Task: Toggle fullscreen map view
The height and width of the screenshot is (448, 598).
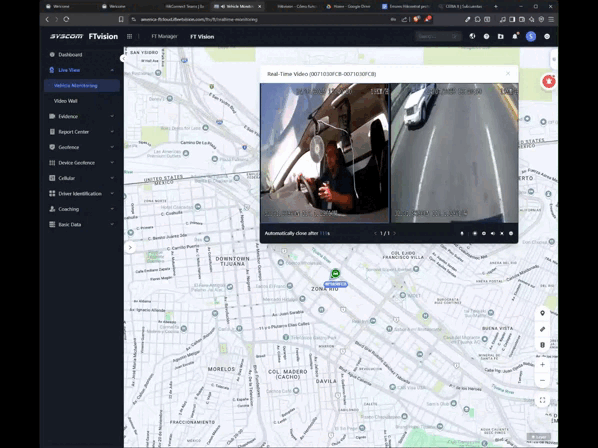Action: [542, 400]
